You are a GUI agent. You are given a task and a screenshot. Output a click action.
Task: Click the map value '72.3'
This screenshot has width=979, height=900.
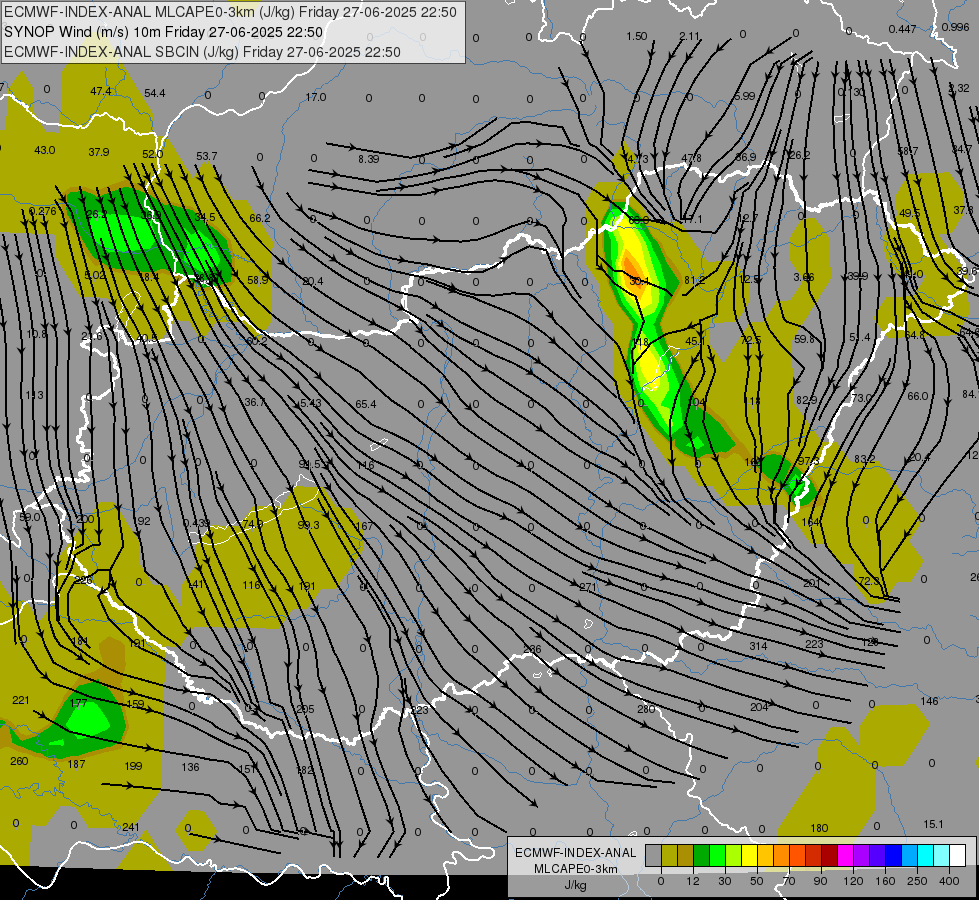tap(869, 581)
